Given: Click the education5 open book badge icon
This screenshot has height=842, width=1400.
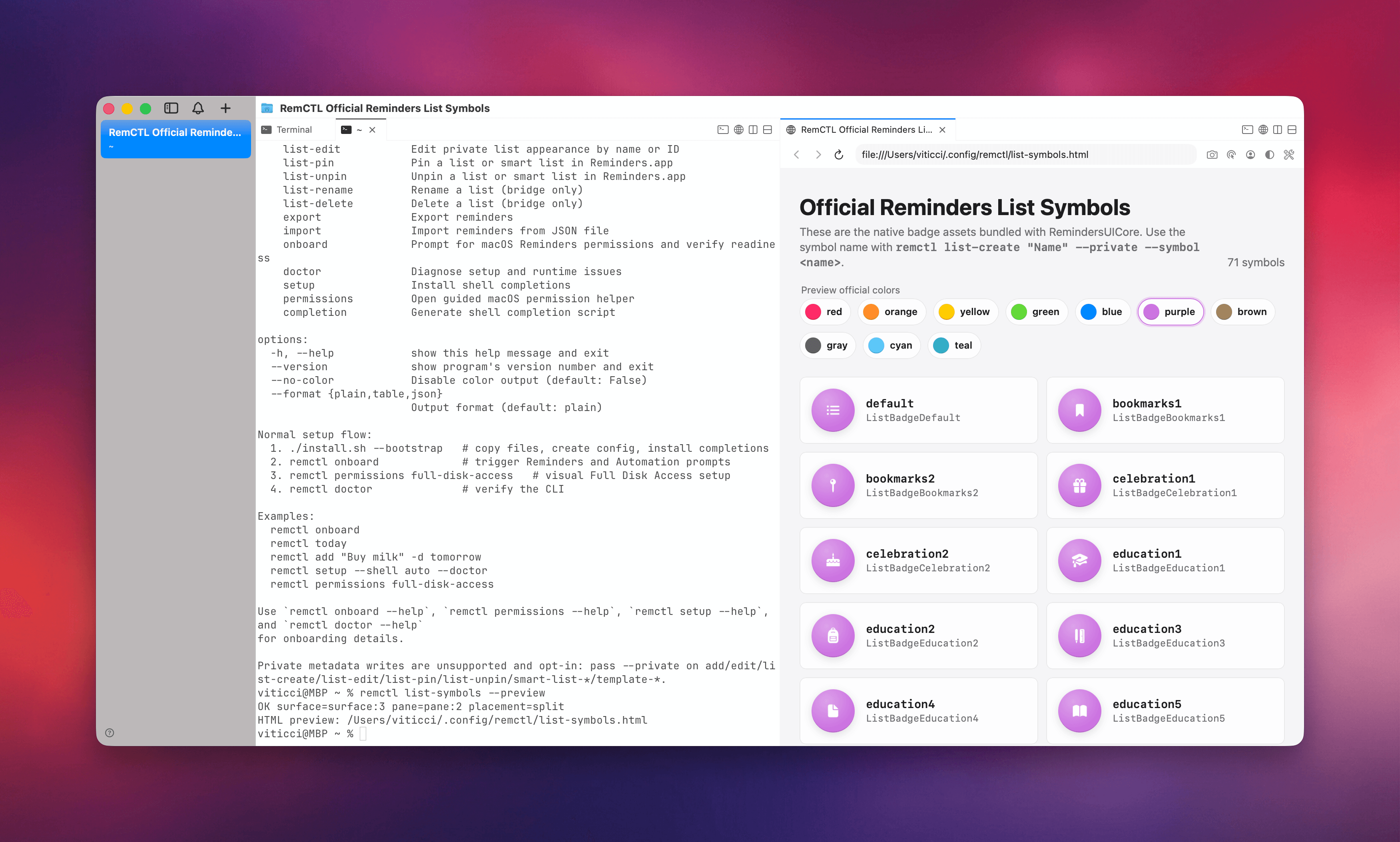Looking at the screenshot, I should pos(1079,711).
